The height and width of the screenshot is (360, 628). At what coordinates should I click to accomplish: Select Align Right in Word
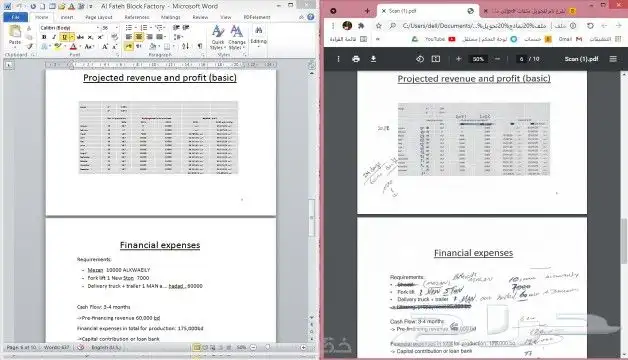pyautogui.click(x=149, y=37)
